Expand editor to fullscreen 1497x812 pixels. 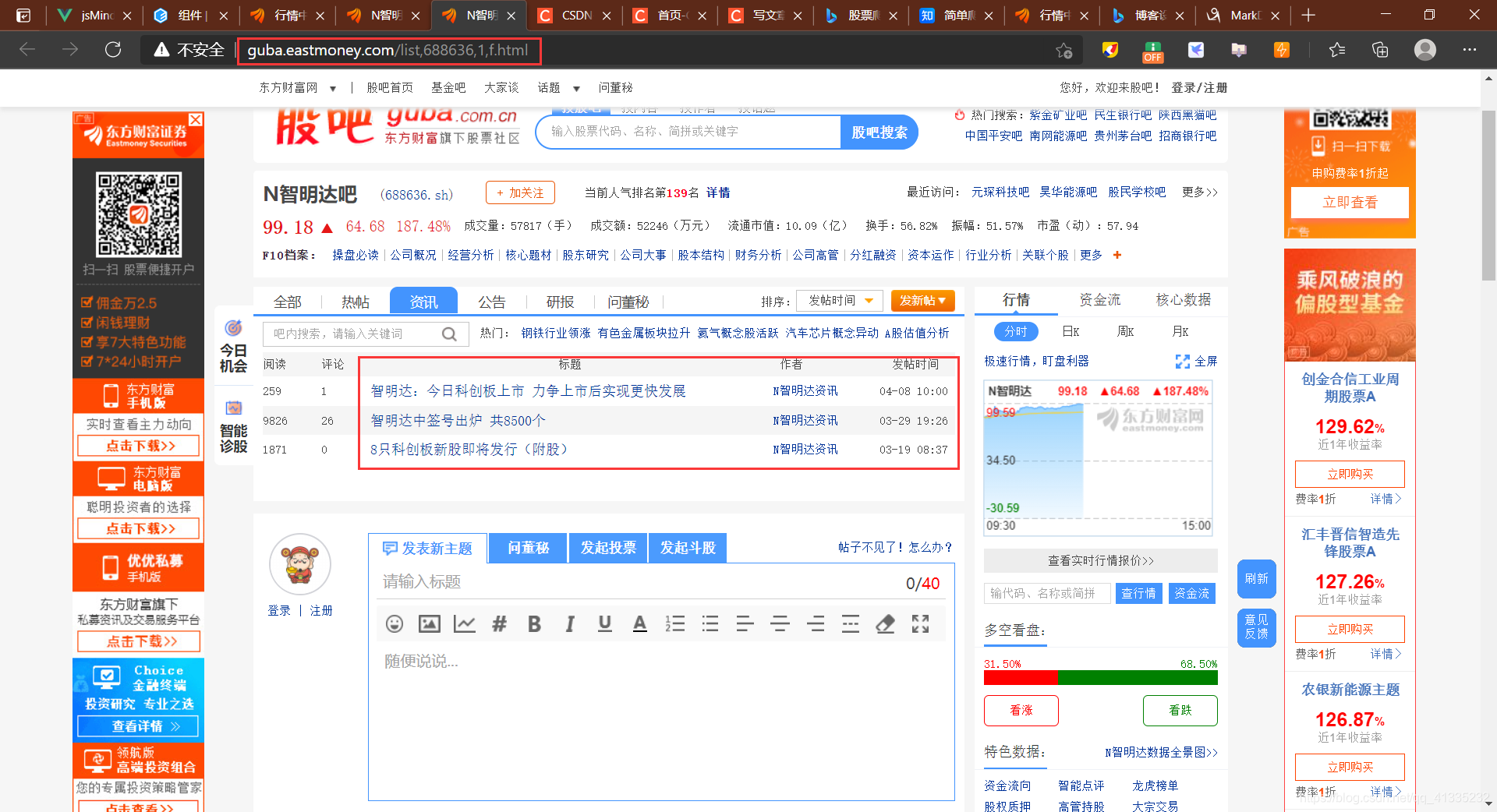click(x=921, y=623)
